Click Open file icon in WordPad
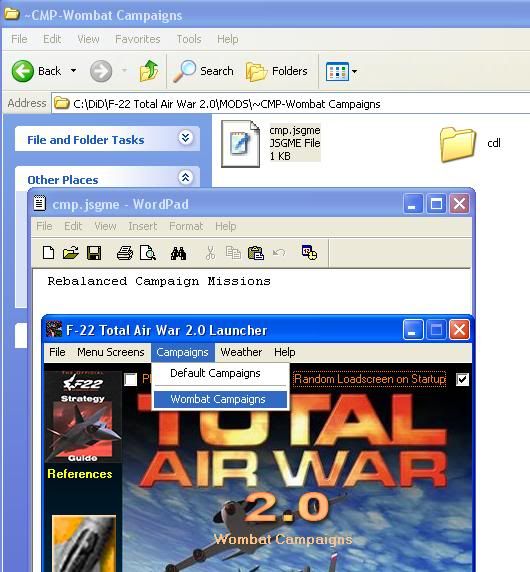 [71, 253]
